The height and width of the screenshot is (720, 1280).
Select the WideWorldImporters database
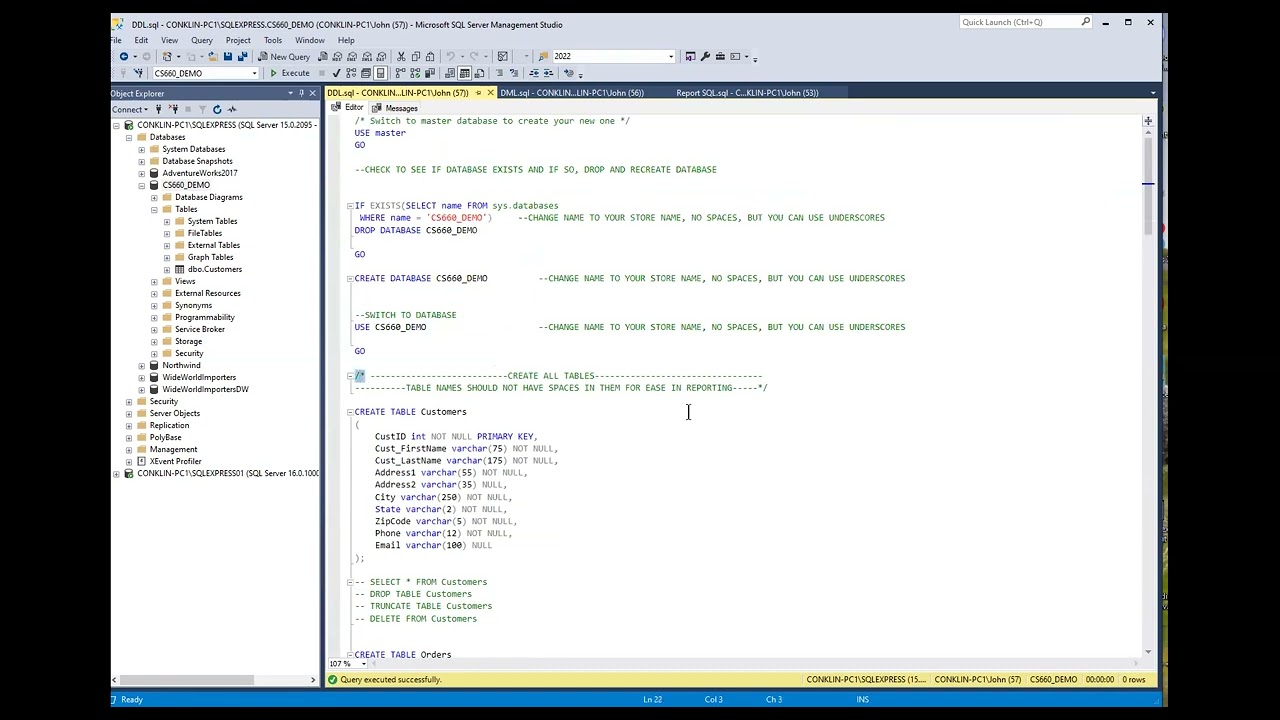[199, 377]
